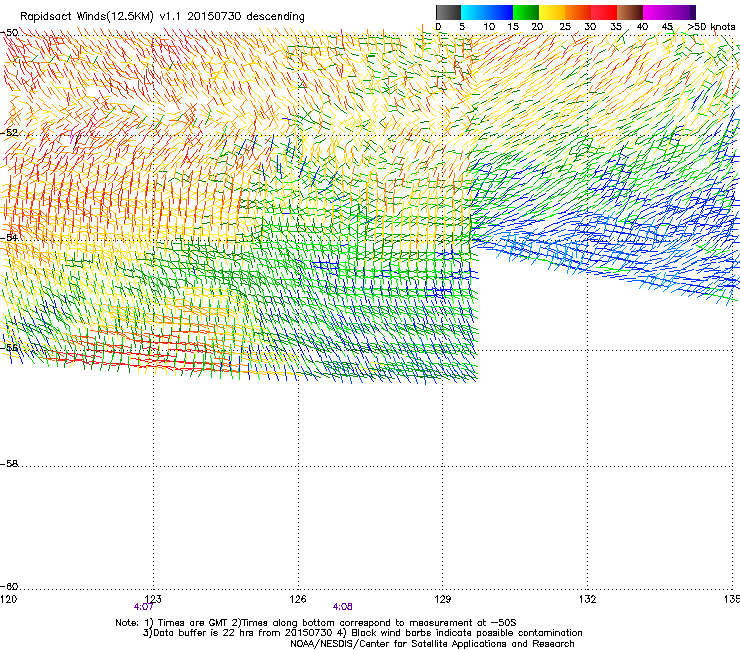Click the 'Times are GMT' note line
740x650 pixels.
pyautogui.click(x=315, y=623)
